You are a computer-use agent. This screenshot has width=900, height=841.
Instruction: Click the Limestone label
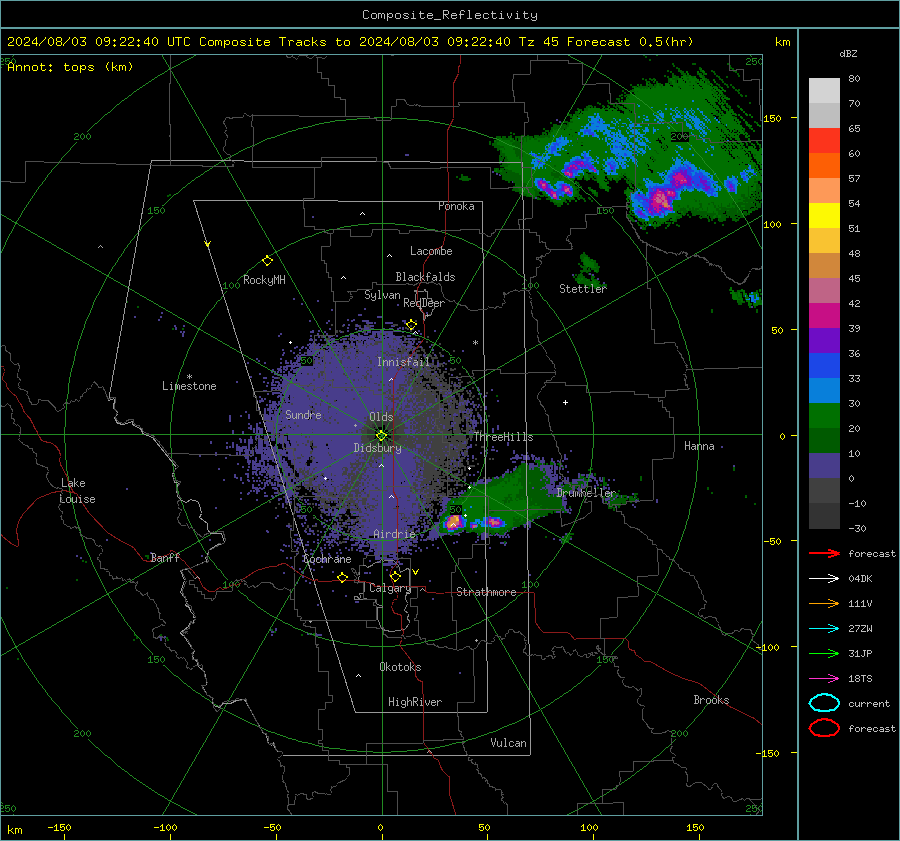[189, 386]
